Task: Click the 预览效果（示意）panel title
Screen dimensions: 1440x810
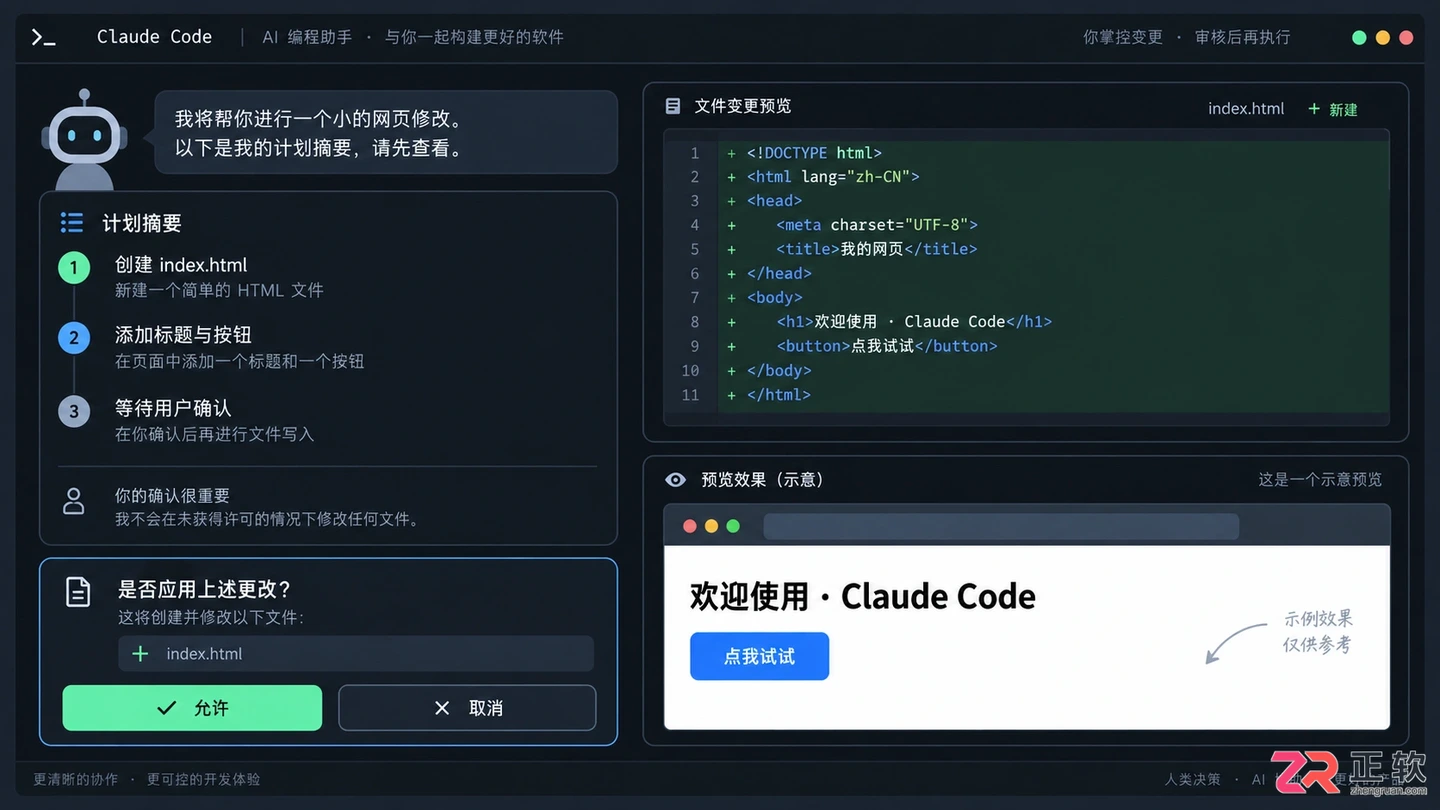Action: click(x=762, y=480)
